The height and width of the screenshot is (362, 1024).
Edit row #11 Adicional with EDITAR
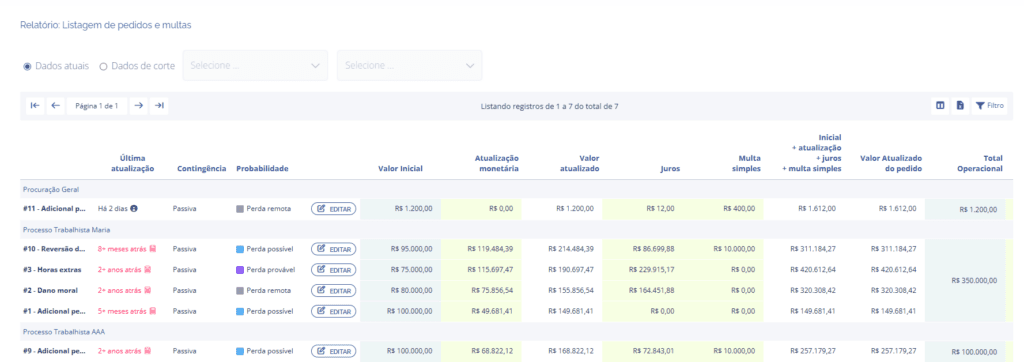(334, 209)
